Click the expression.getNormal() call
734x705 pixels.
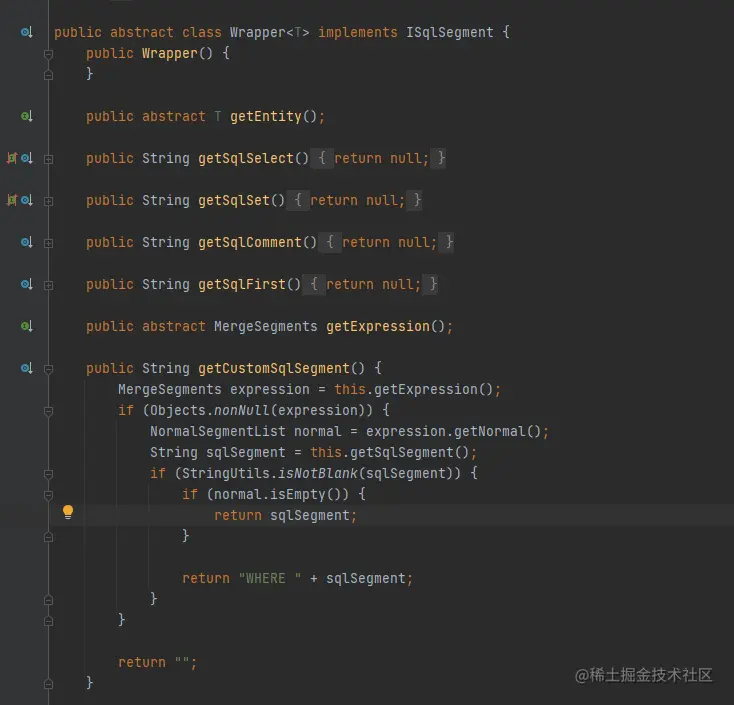(x=453, y=431)
